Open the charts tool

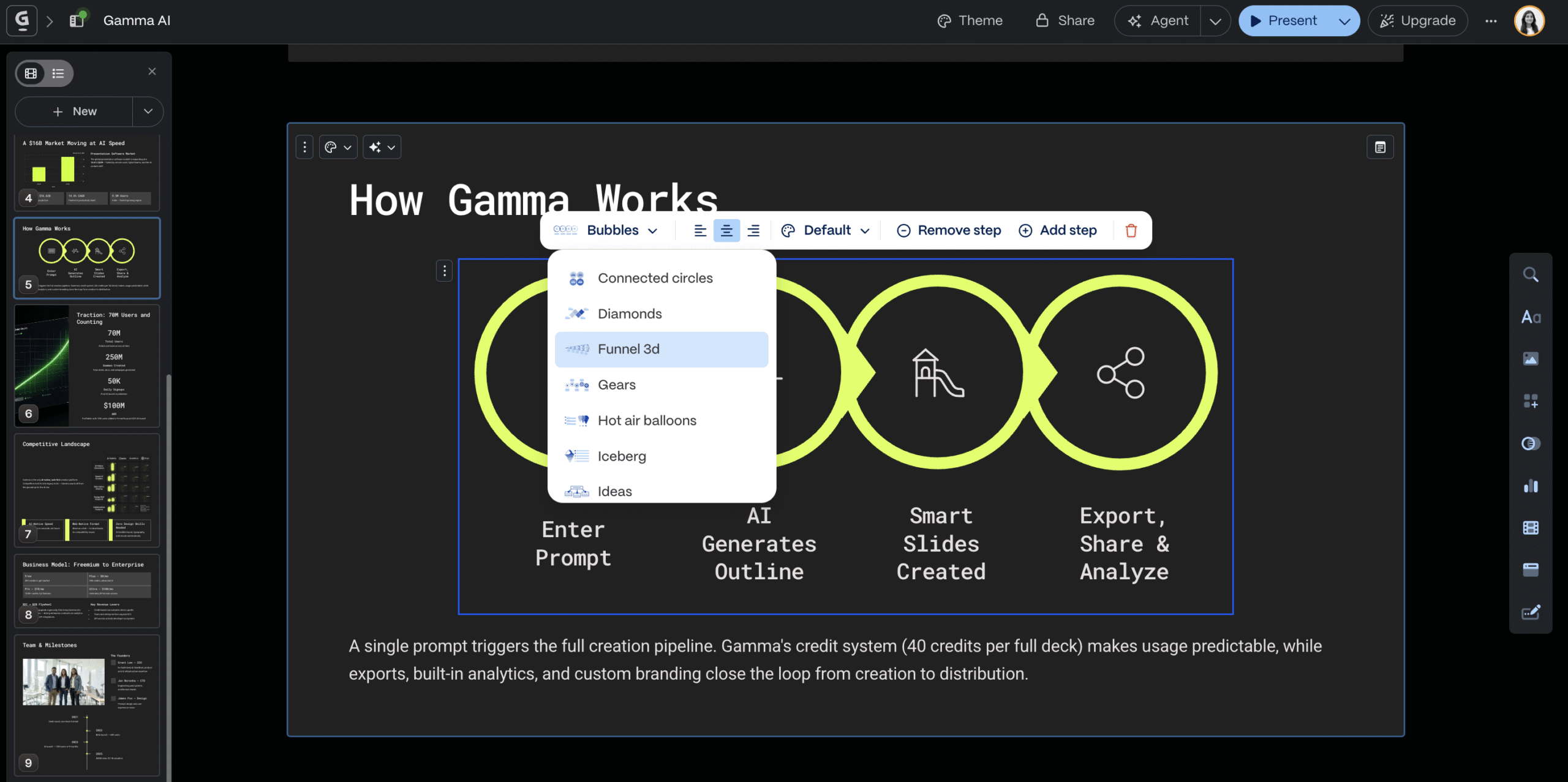(x=1531, y=486)
